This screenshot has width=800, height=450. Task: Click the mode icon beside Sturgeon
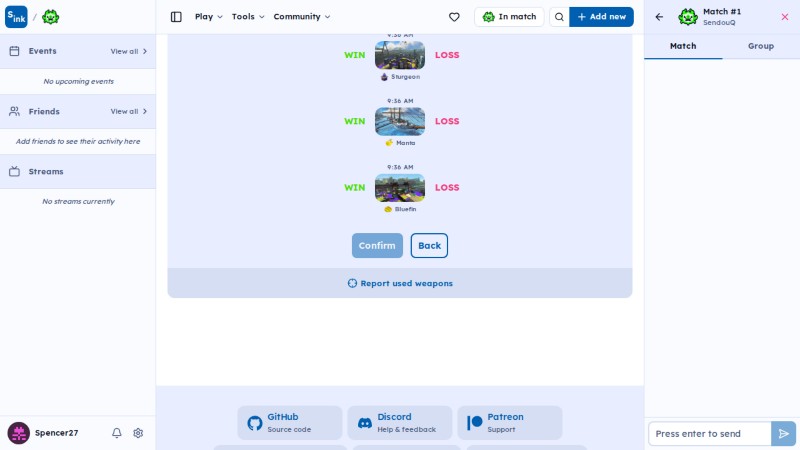tap(384, 77)
